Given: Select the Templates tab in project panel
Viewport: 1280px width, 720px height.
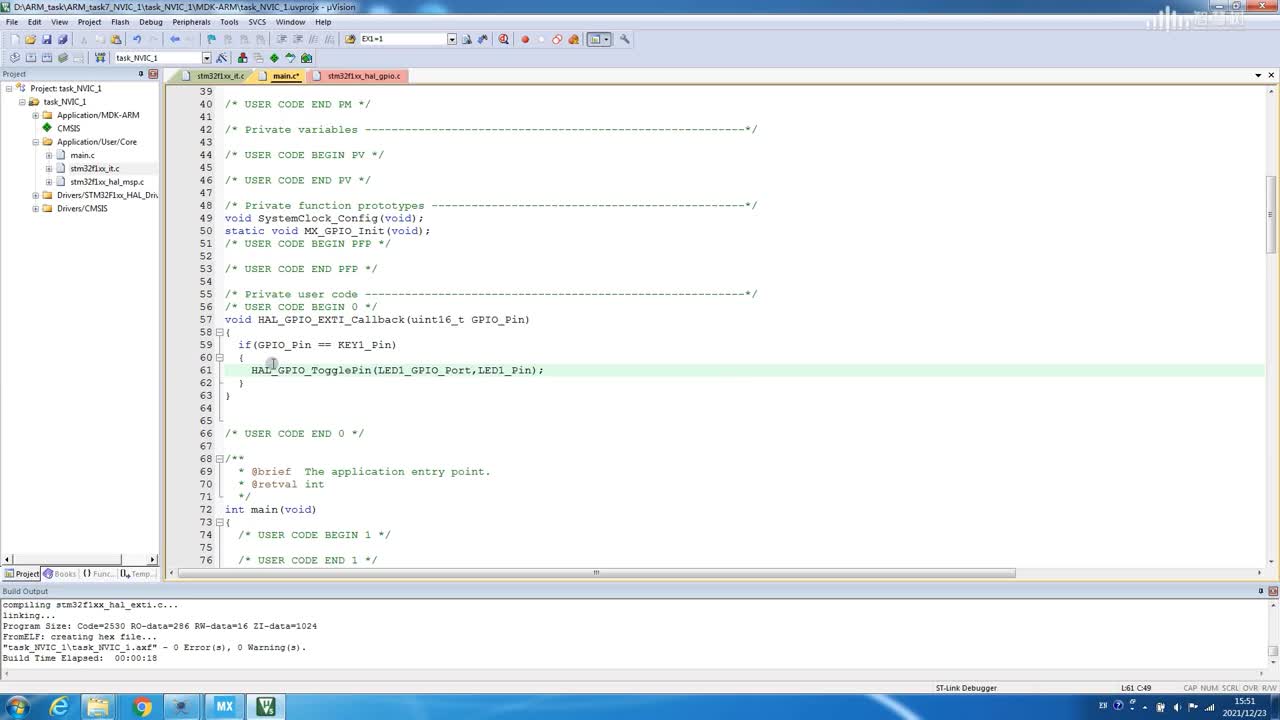Looking at the screenshot, I should click(x=137, y=574).
